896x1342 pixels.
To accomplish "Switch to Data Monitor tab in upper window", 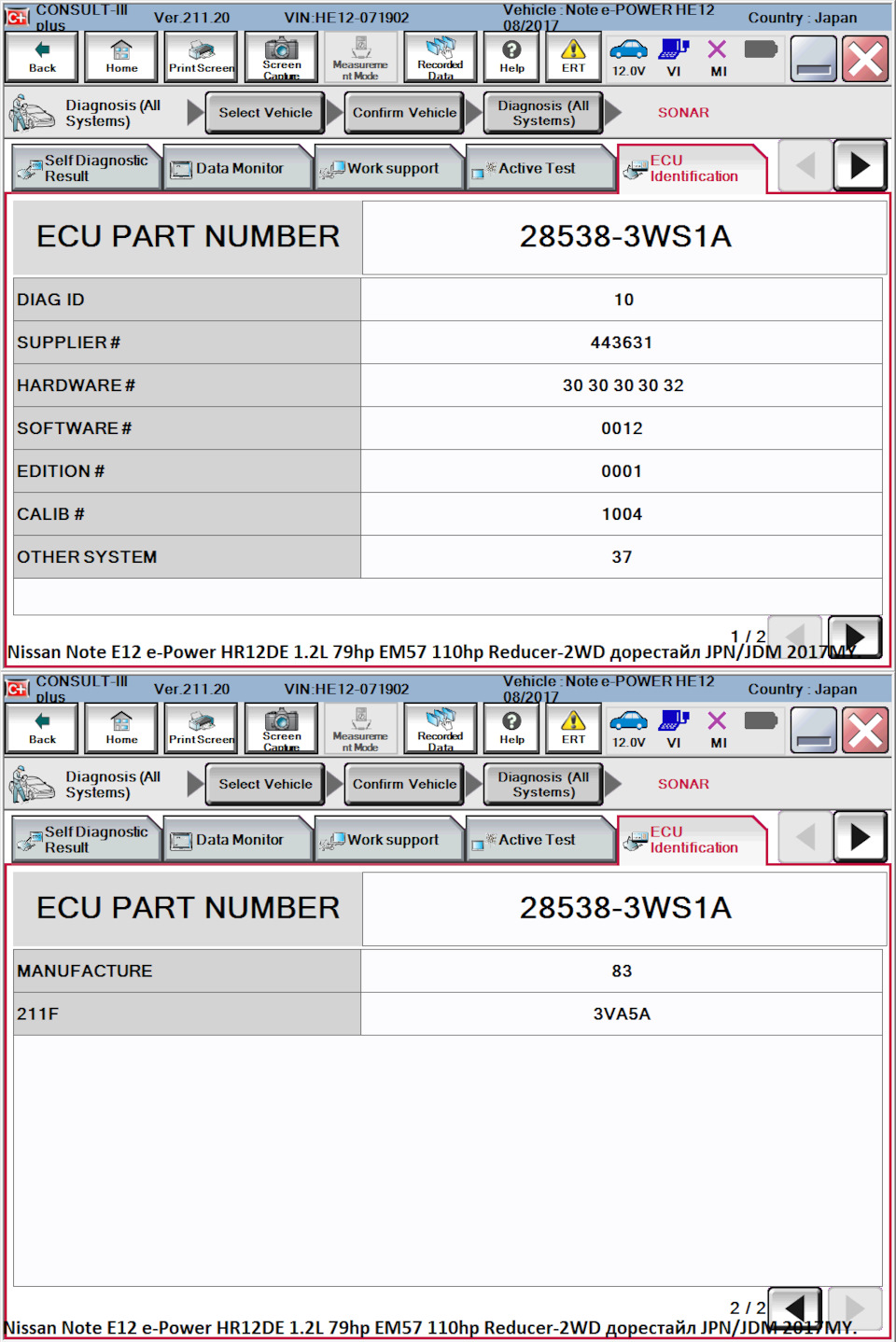I will coord(237,168).
